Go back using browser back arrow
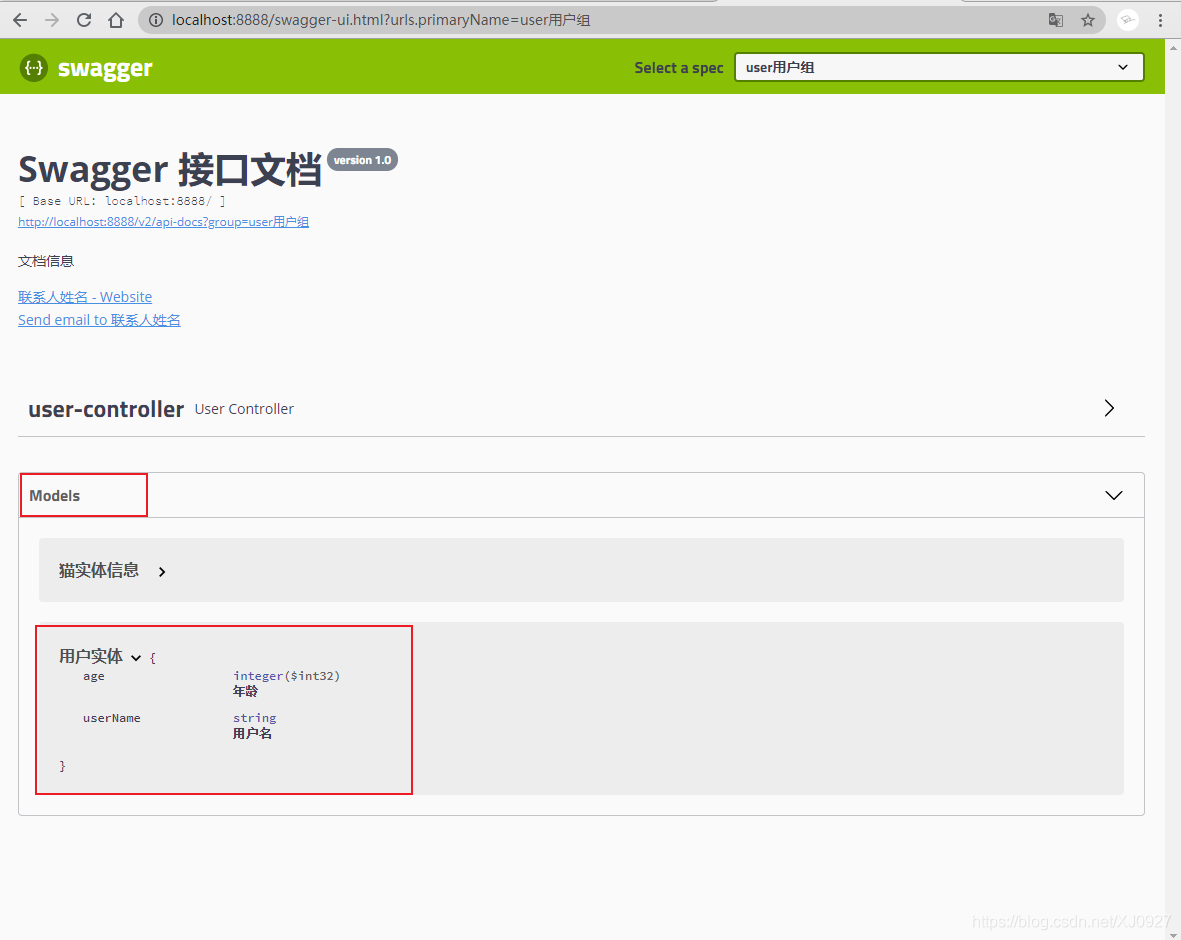Viewport: 1181px width, 940px height. pos(20,20)
